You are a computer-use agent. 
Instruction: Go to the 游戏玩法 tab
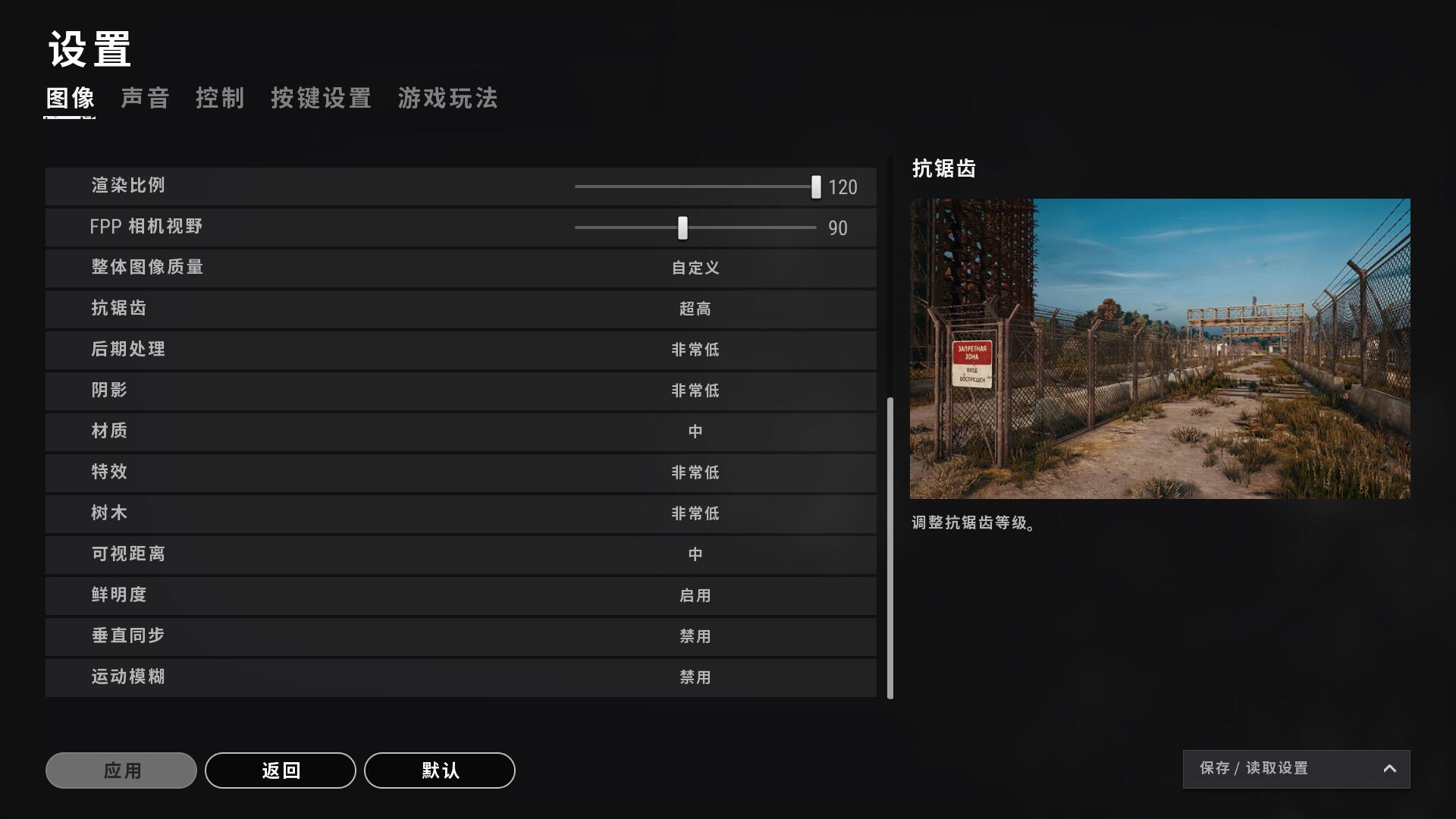448,99
